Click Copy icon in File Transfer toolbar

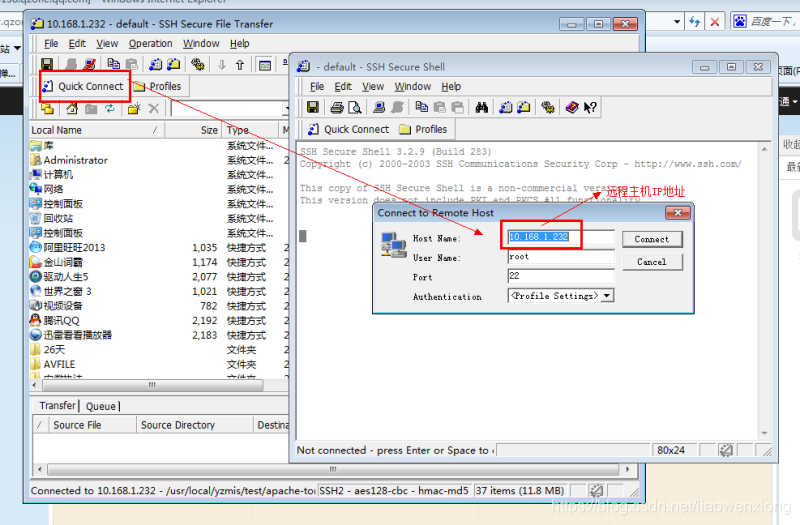(x=113, y=64)
